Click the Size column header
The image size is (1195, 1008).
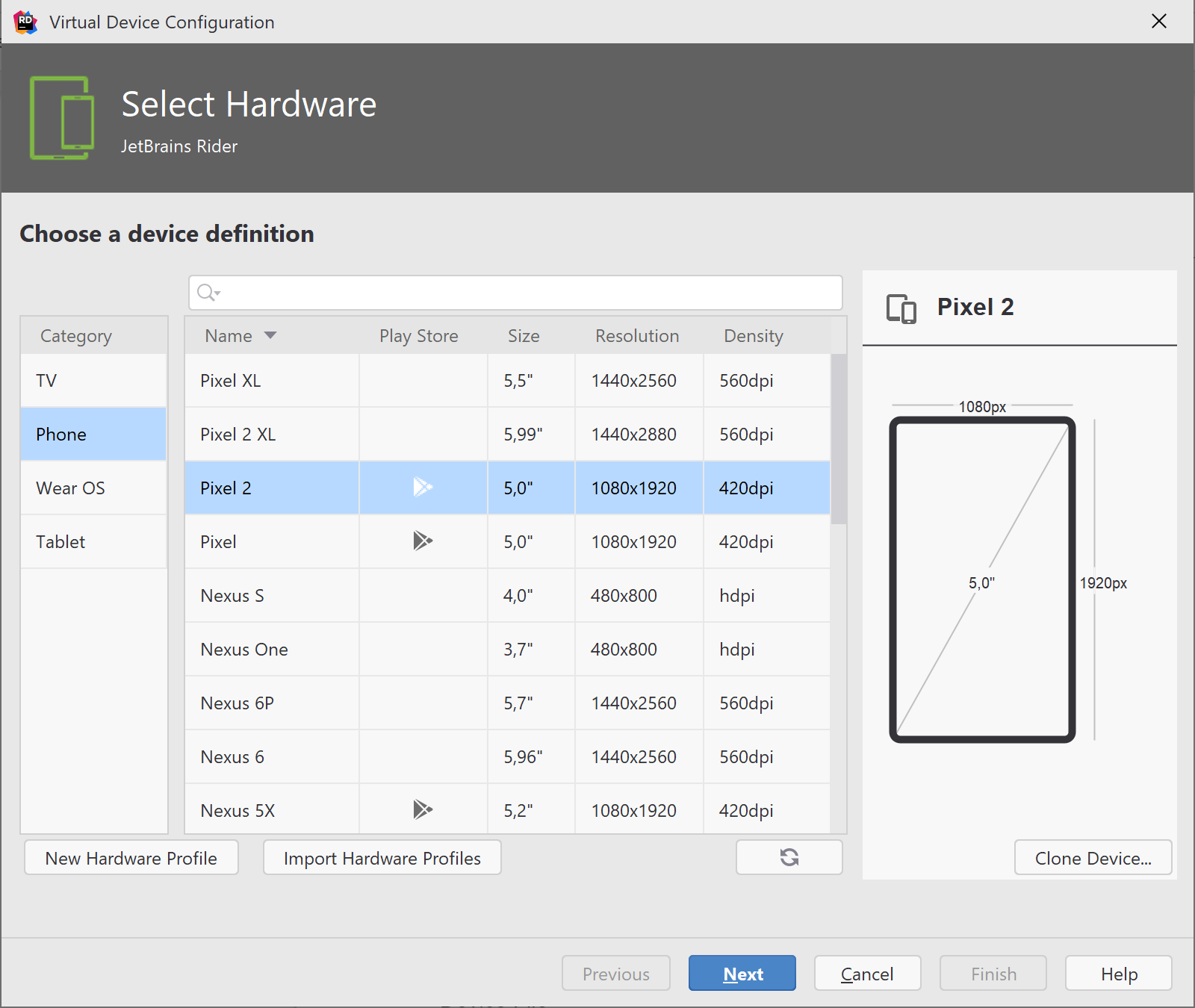click(x=524, y=336)
